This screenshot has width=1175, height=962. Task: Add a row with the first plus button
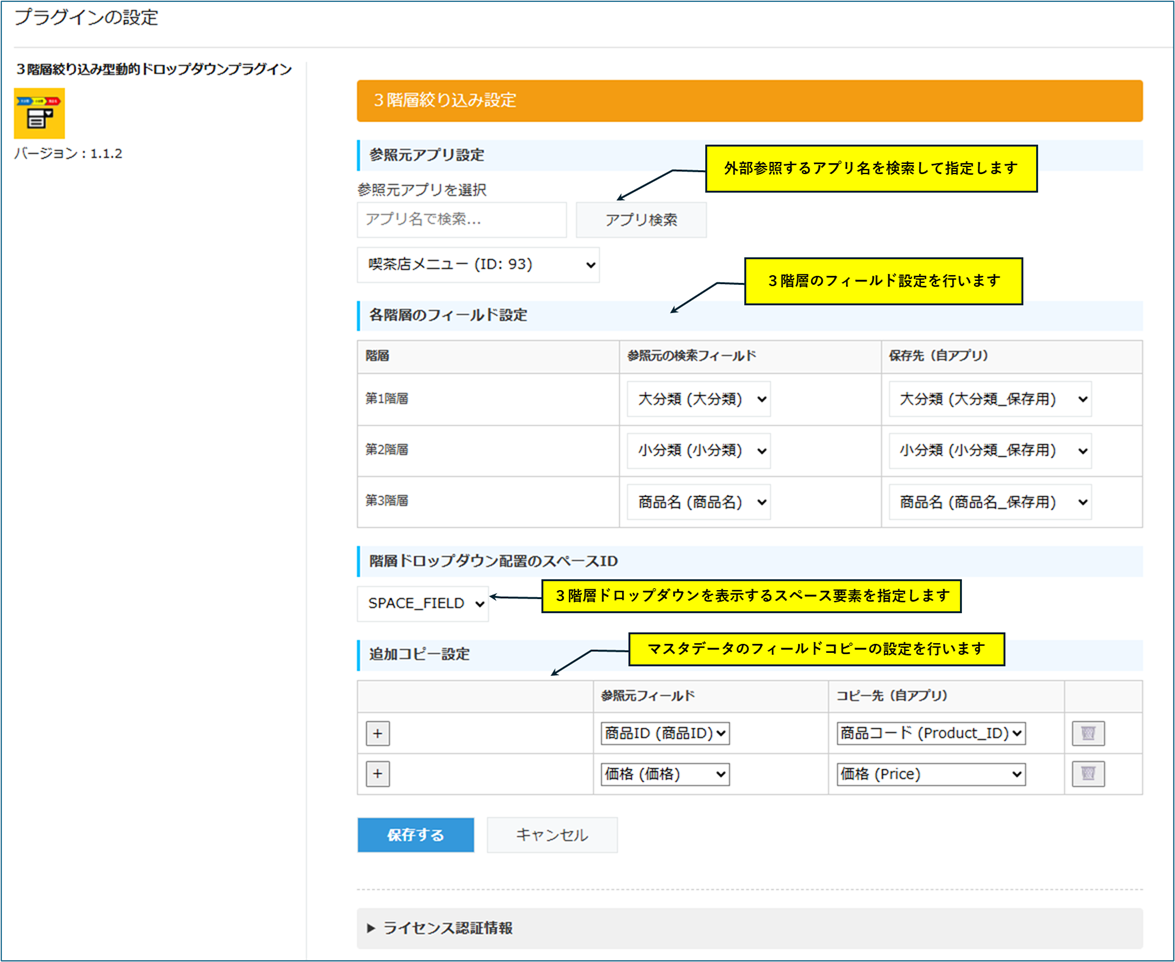point(377,733)
